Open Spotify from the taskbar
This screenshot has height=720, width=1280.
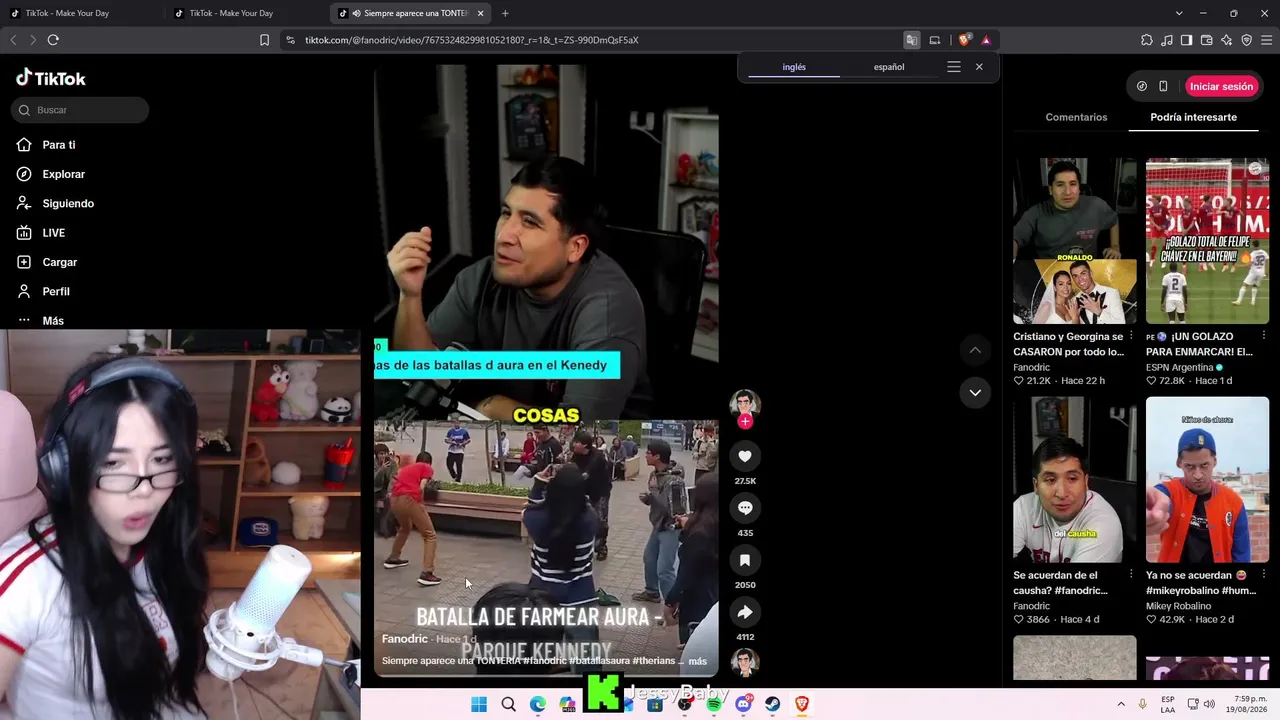[714, 704]
